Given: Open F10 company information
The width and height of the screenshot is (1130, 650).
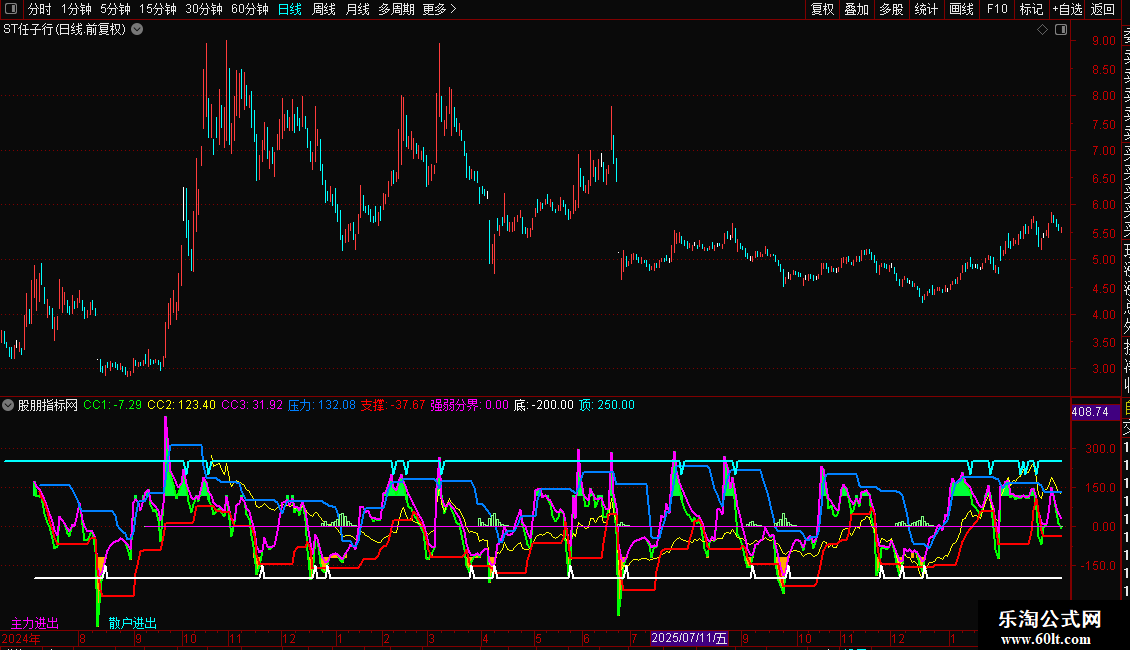Looking at the screenshot, I should (x=997, y=9).
